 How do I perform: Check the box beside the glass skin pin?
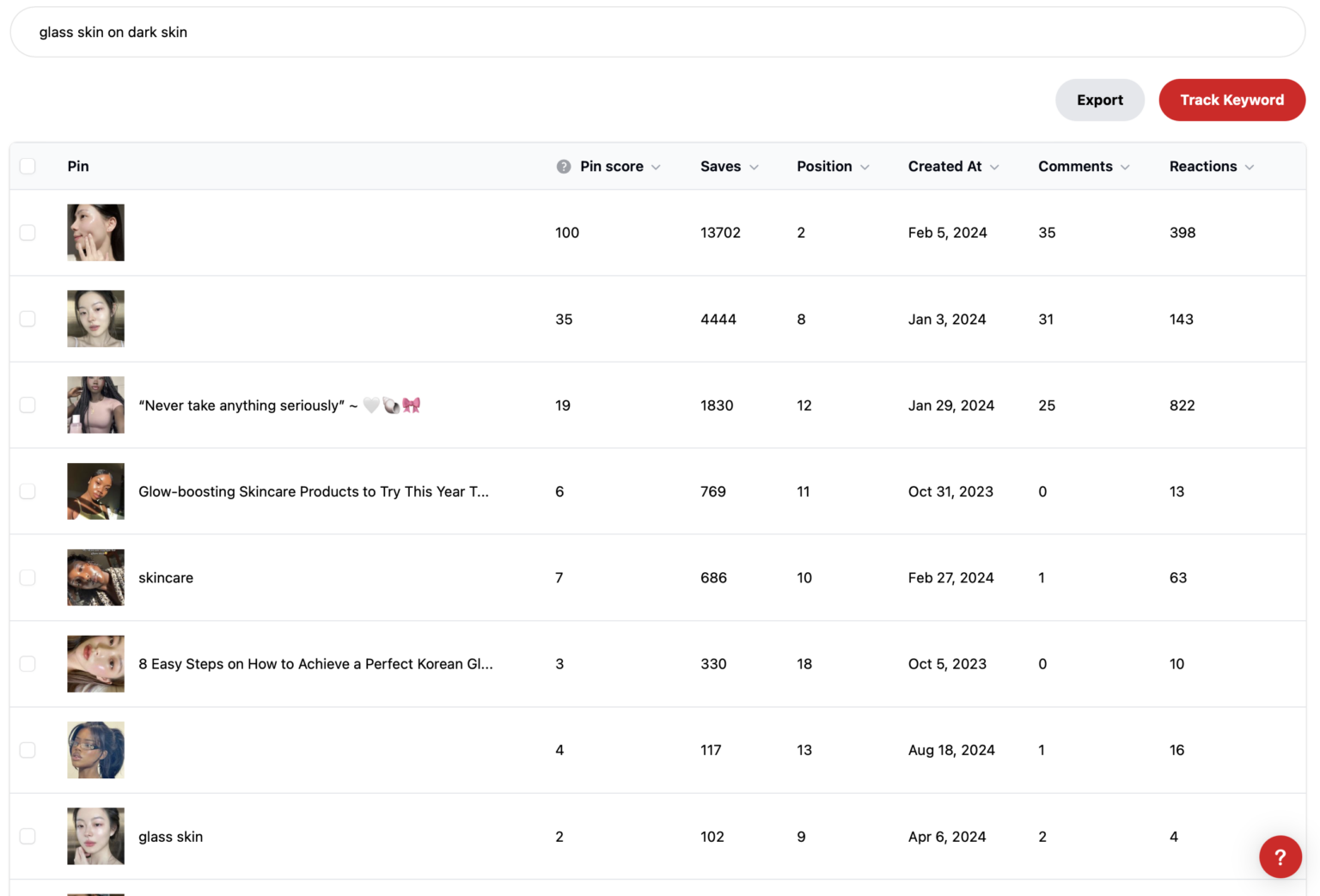pyautogui.click(x=27, y=836)
